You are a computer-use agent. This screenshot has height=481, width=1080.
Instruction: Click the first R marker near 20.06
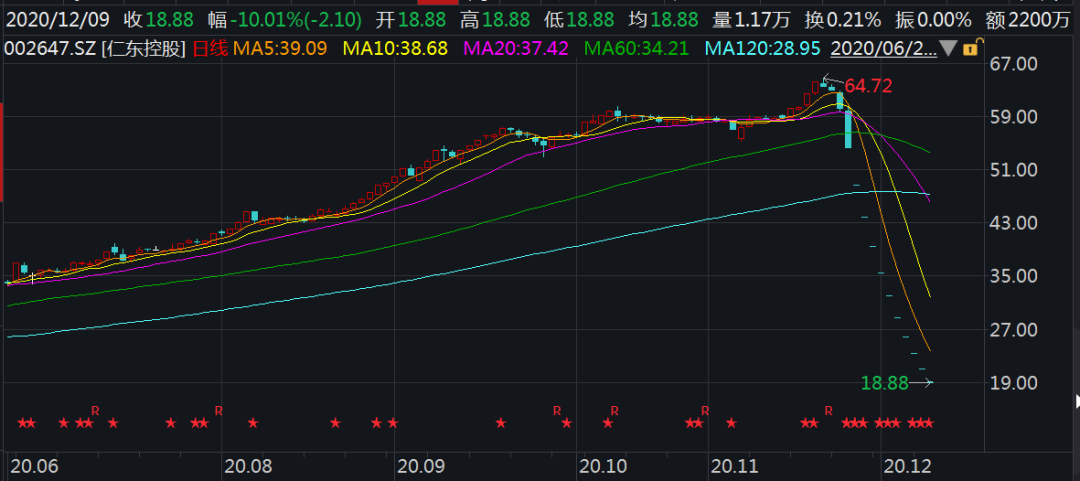(95, 411)
